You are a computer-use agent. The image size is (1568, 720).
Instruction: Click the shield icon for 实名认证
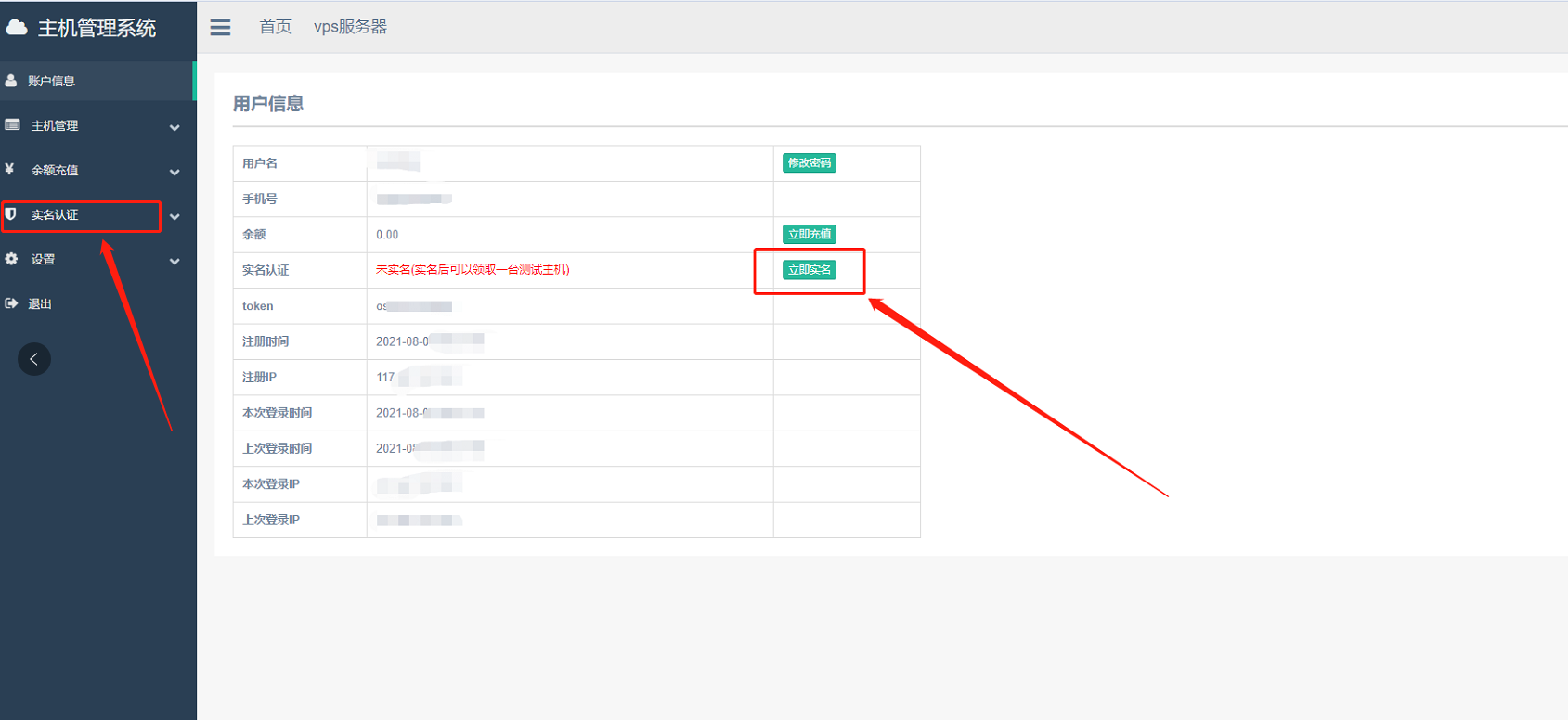coord(11,214)
